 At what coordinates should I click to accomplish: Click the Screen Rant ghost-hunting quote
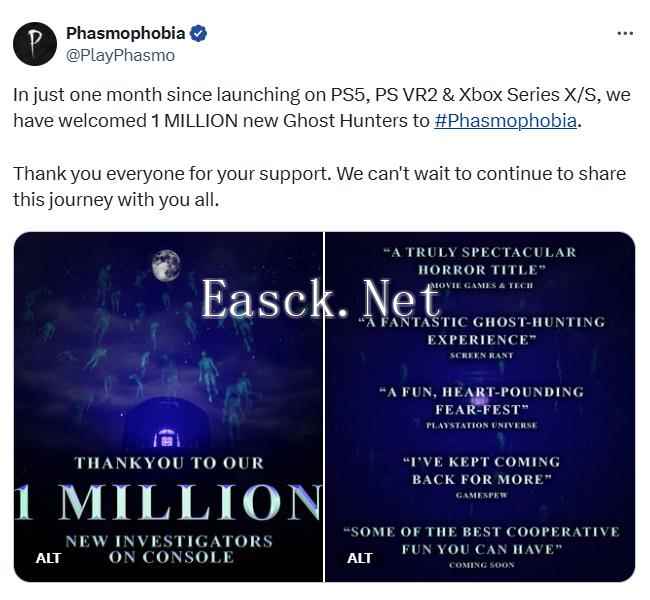point(480,330)
